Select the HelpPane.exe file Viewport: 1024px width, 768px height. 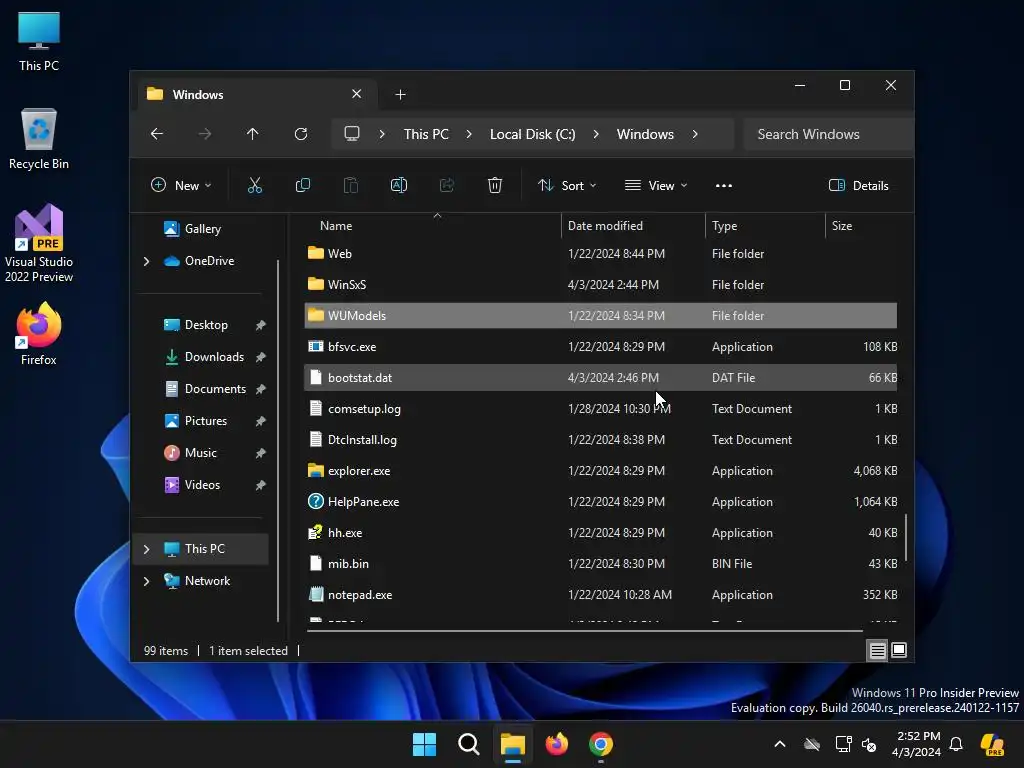[601, 502]
